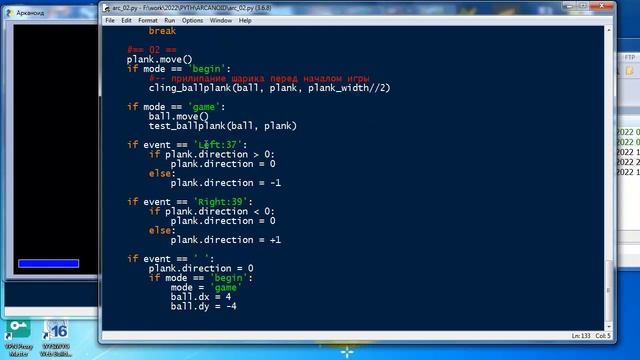Click the cling_ballplank function call line

click(x=269, y=88)
